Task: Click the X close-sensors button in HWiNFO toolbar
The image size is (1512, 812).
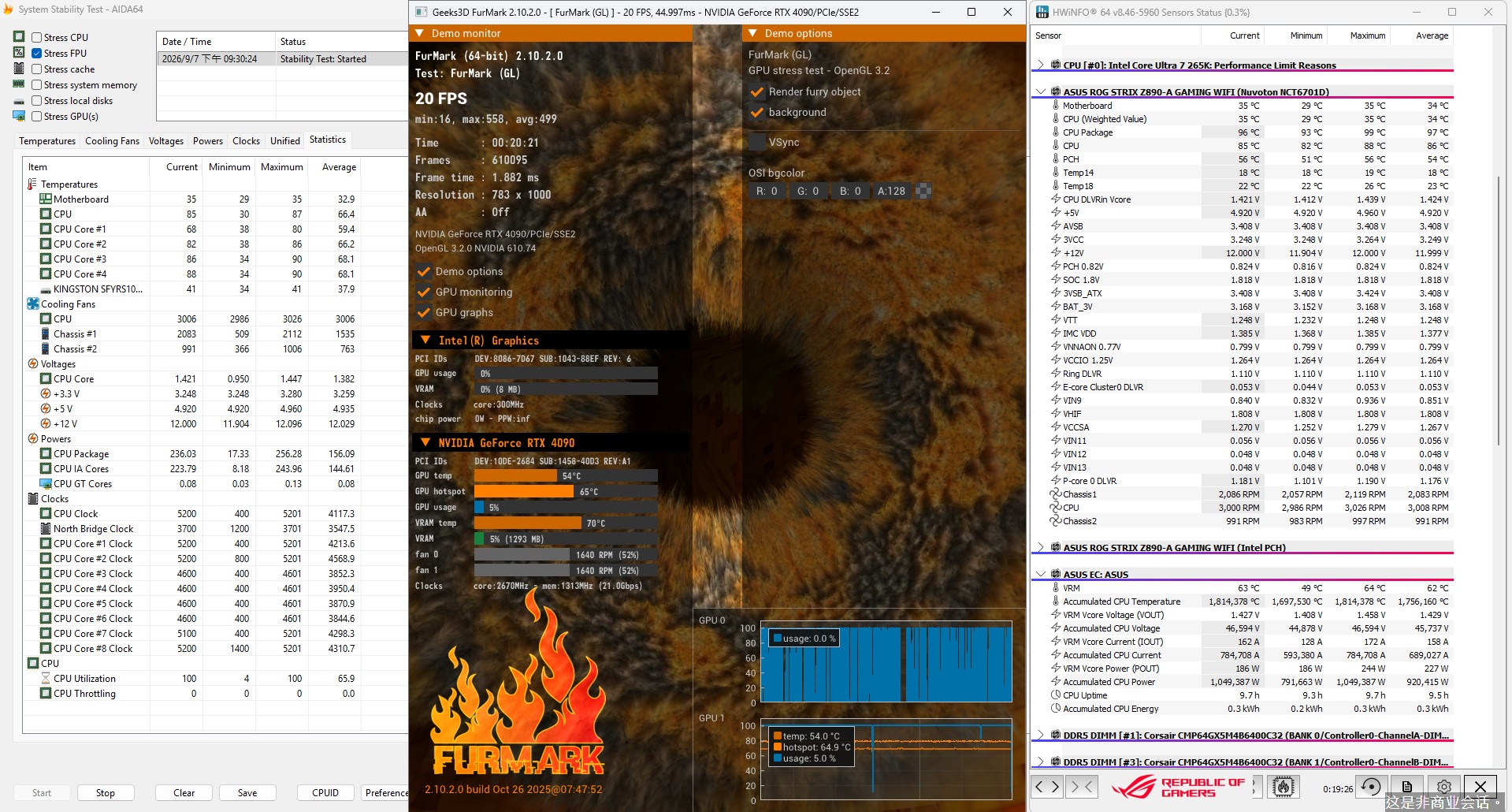Action: [x=1480, y=787]
